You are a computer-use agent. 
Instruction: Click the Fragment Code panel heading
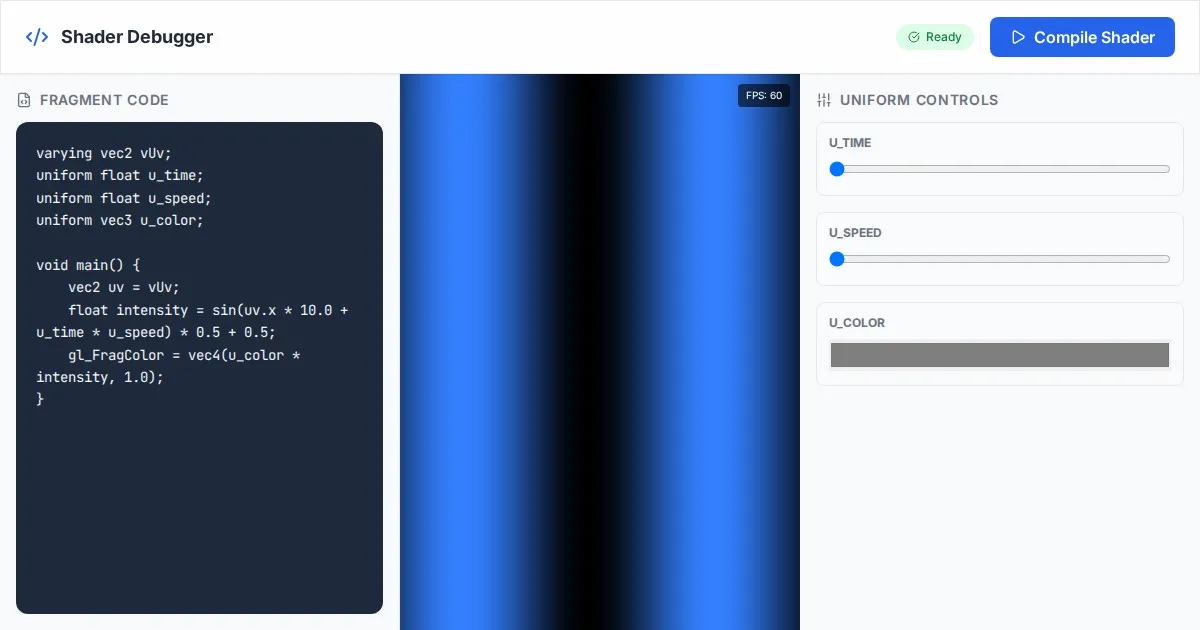[104, 100]
